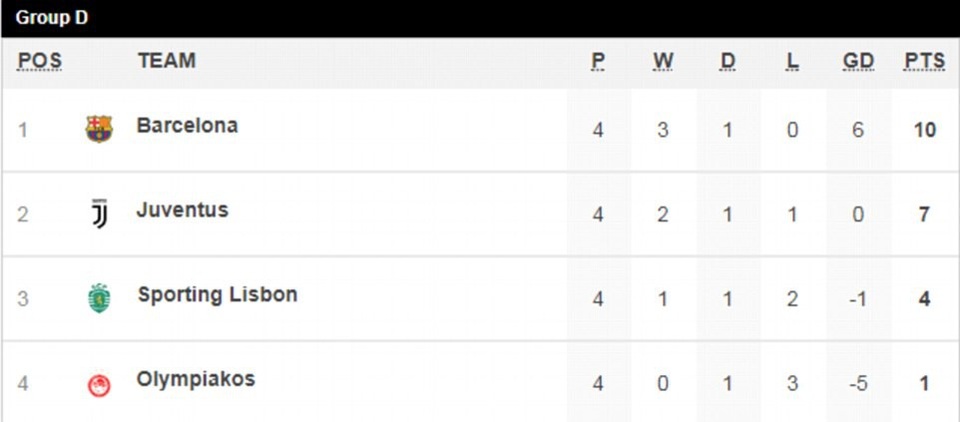Sort by the L (losses) column header
The image size is (960, 422).
click(793, 61)
